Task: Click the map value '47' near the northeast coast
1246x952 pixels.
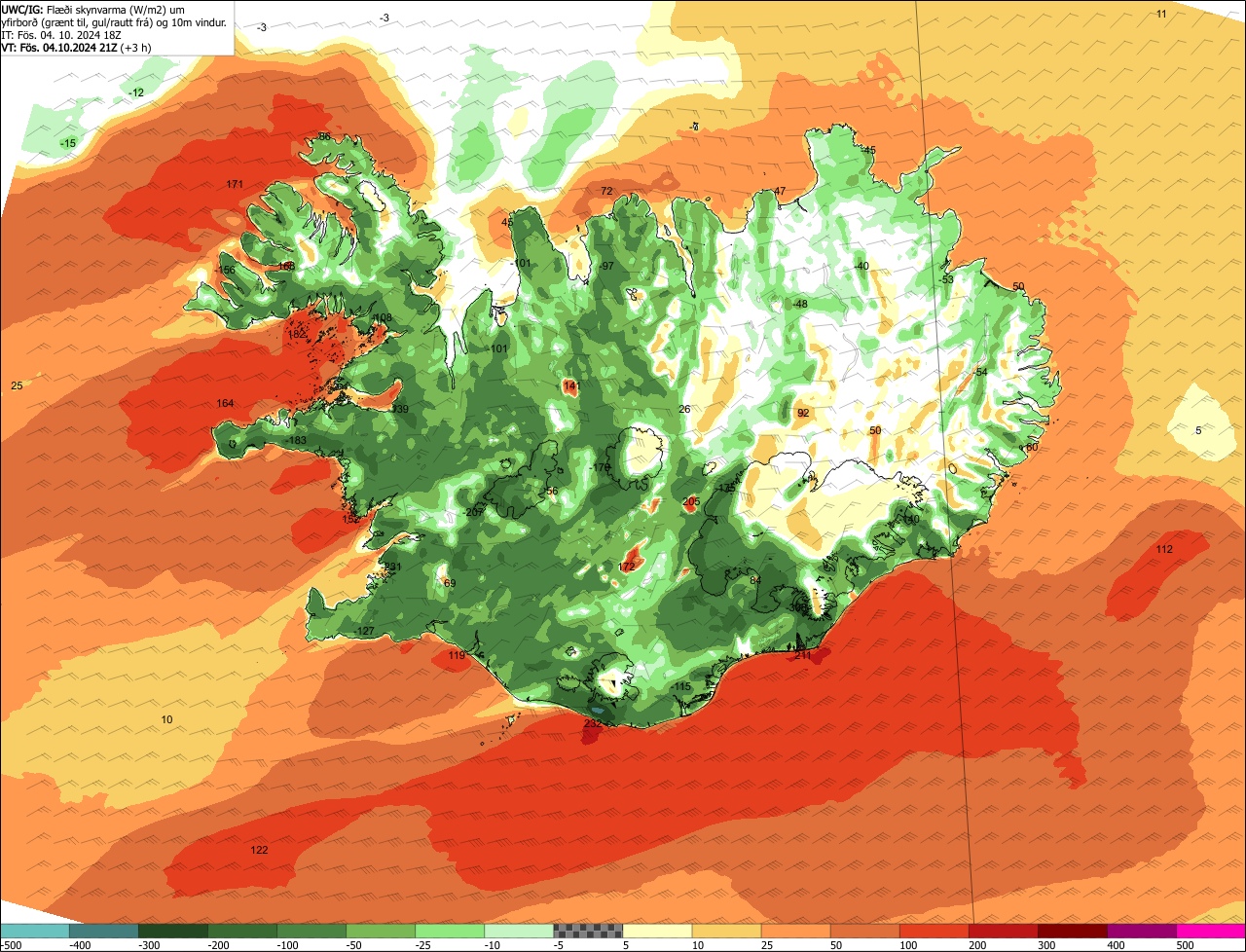Action: pyautogui.click(x=780, y=191)
